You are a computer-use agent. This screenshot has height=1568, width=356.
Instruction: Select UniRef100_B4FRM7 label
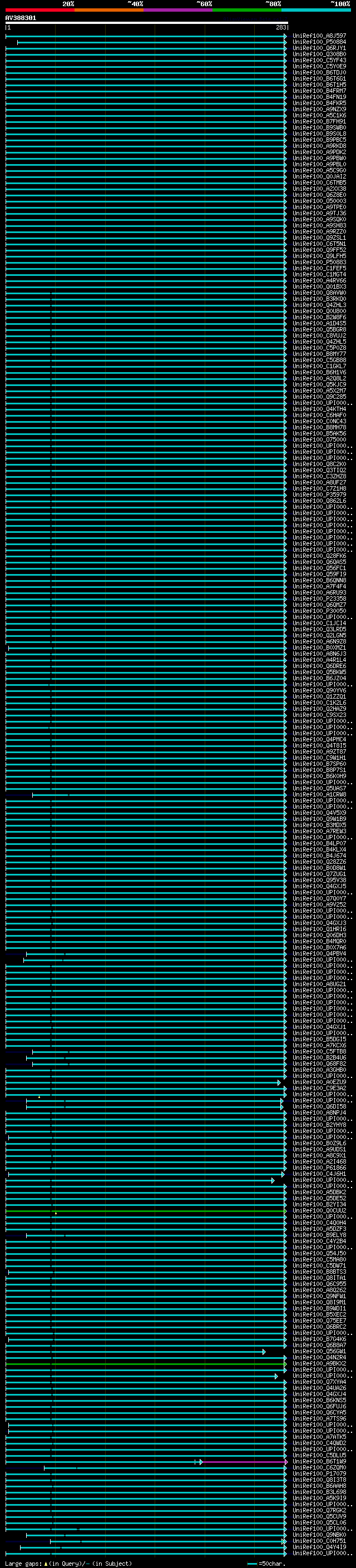pyautogui.click(x=319, y=91)
